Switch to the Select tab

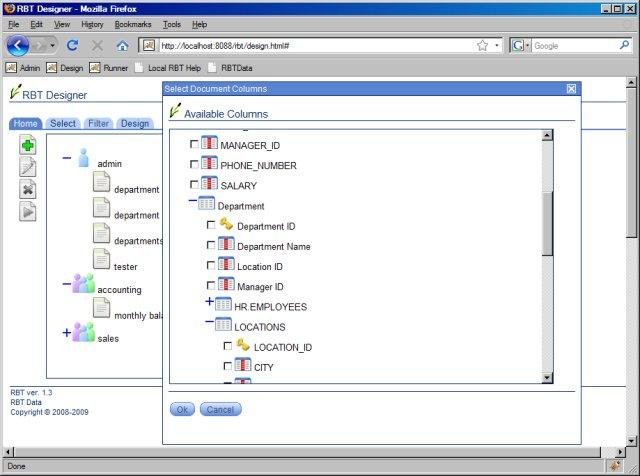[x=63, y=123]
